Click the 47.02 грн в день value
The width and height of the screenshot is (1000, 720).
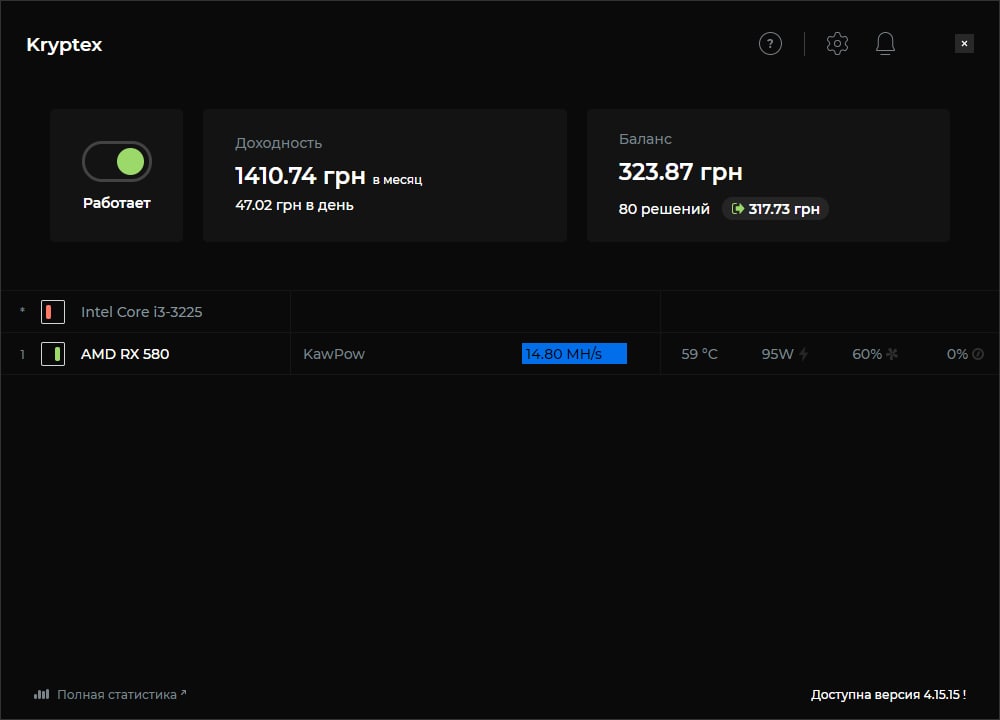tap(294, 205)
